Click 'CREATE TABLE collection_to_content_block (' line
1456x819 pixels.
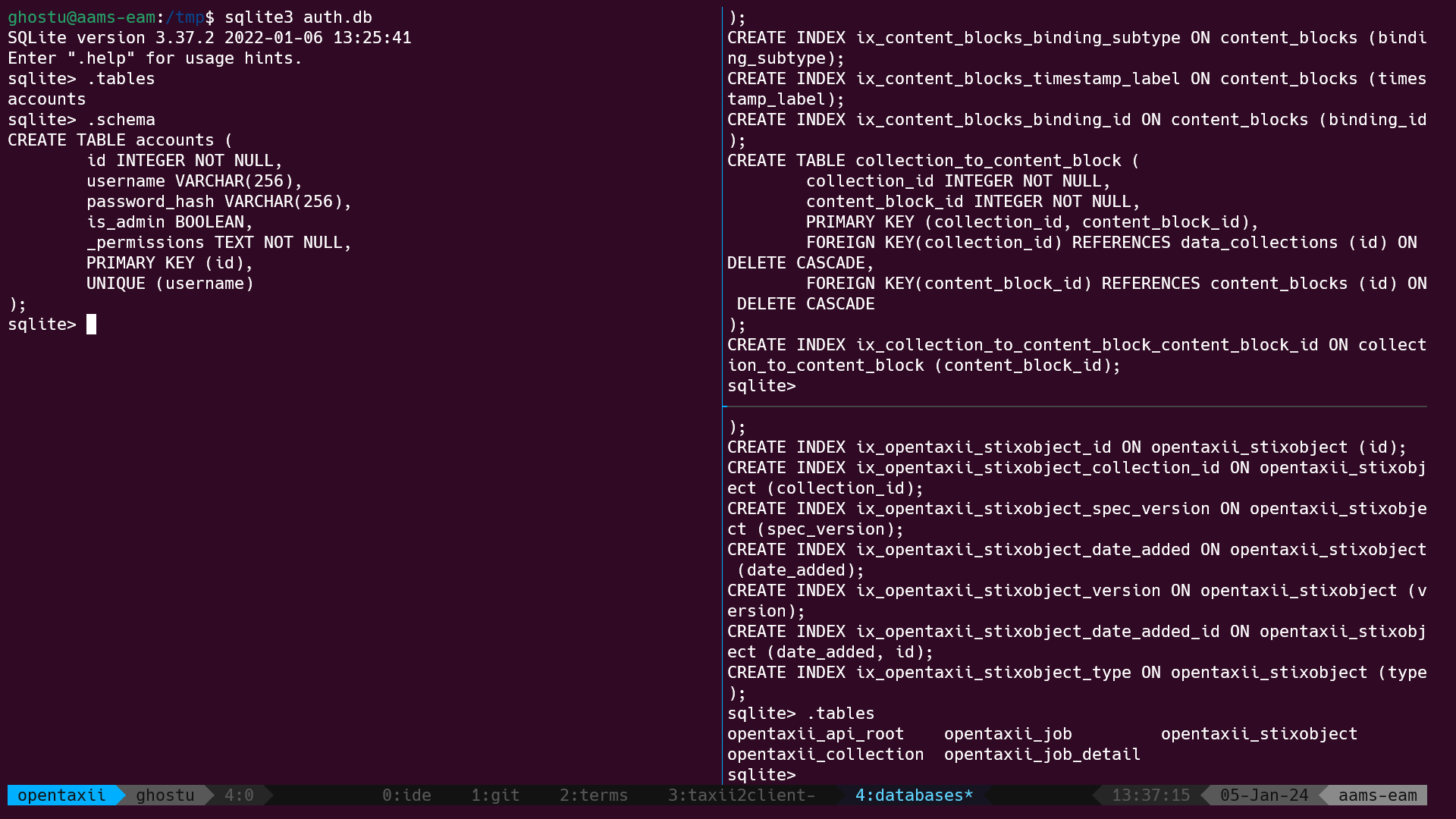tap(934, 161)
